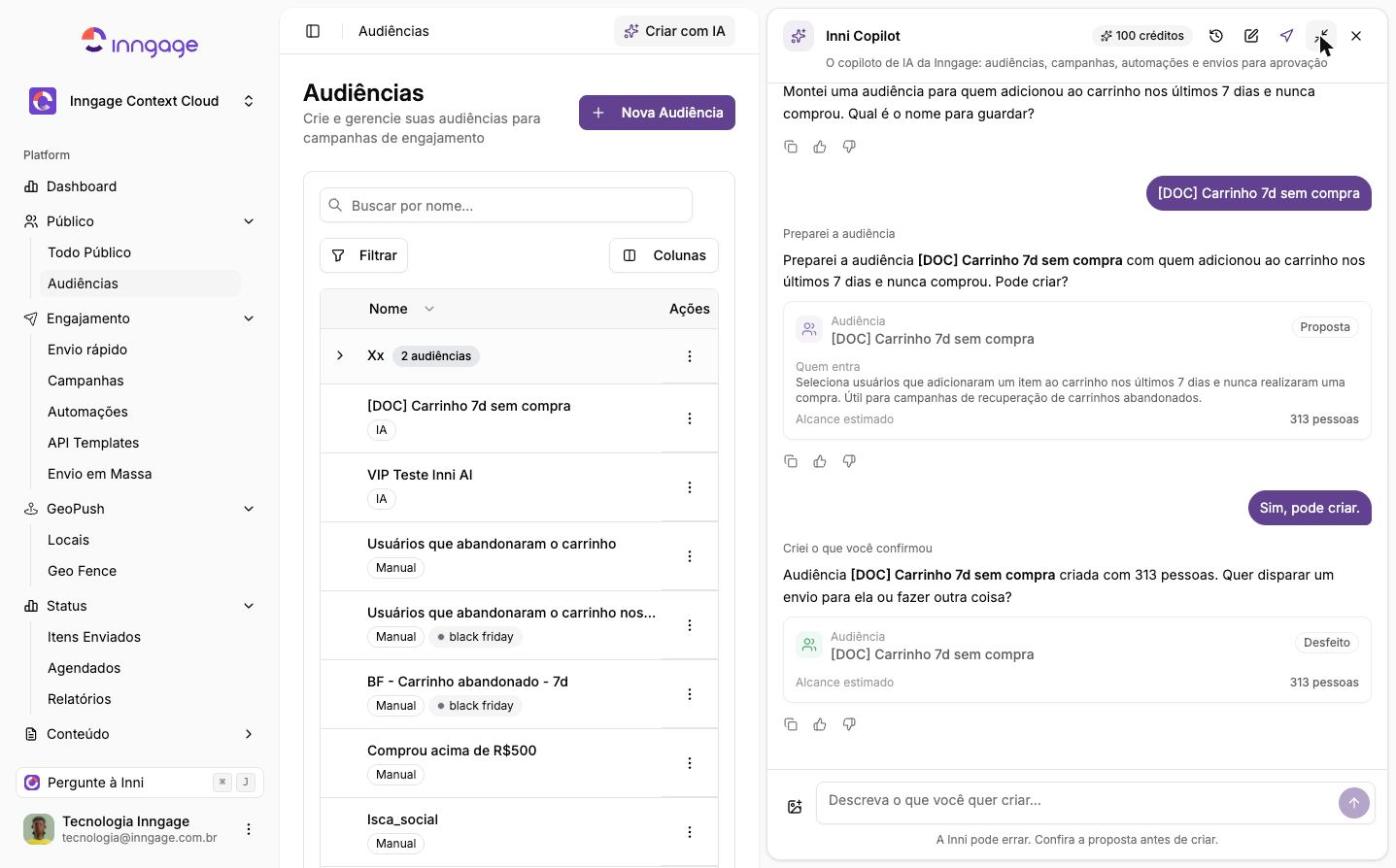This screenshot has height=868, width=1396.
Task: Toggle the sidebar panel icon
Action: (x=313, y=31)
